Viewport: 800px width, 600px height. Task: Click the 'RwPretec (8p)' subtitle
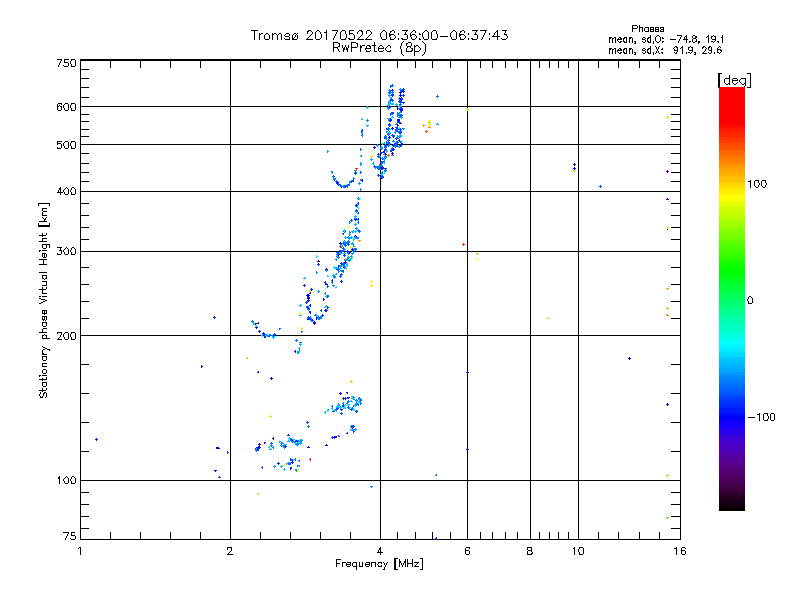(379, 48)
